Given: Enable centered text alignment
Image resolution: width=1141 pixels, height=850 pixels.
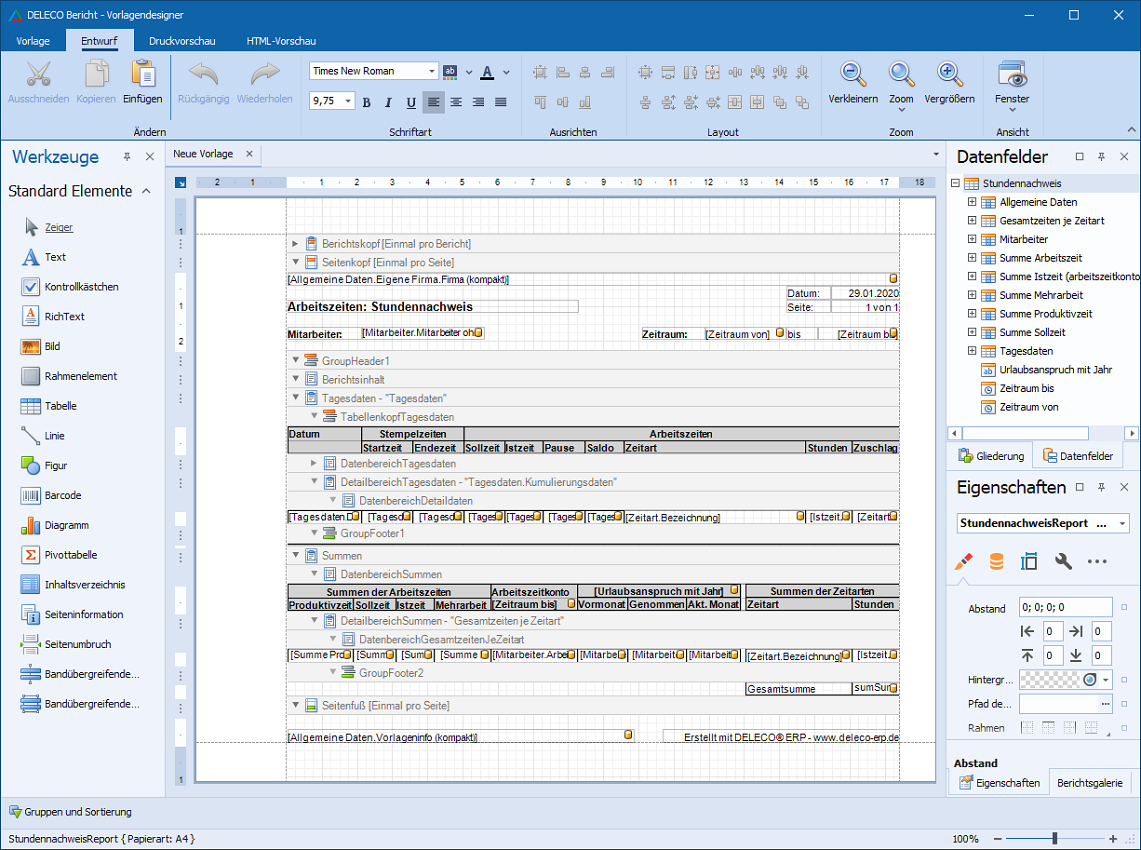Looking at the screenshot, I should click(456, 102).
